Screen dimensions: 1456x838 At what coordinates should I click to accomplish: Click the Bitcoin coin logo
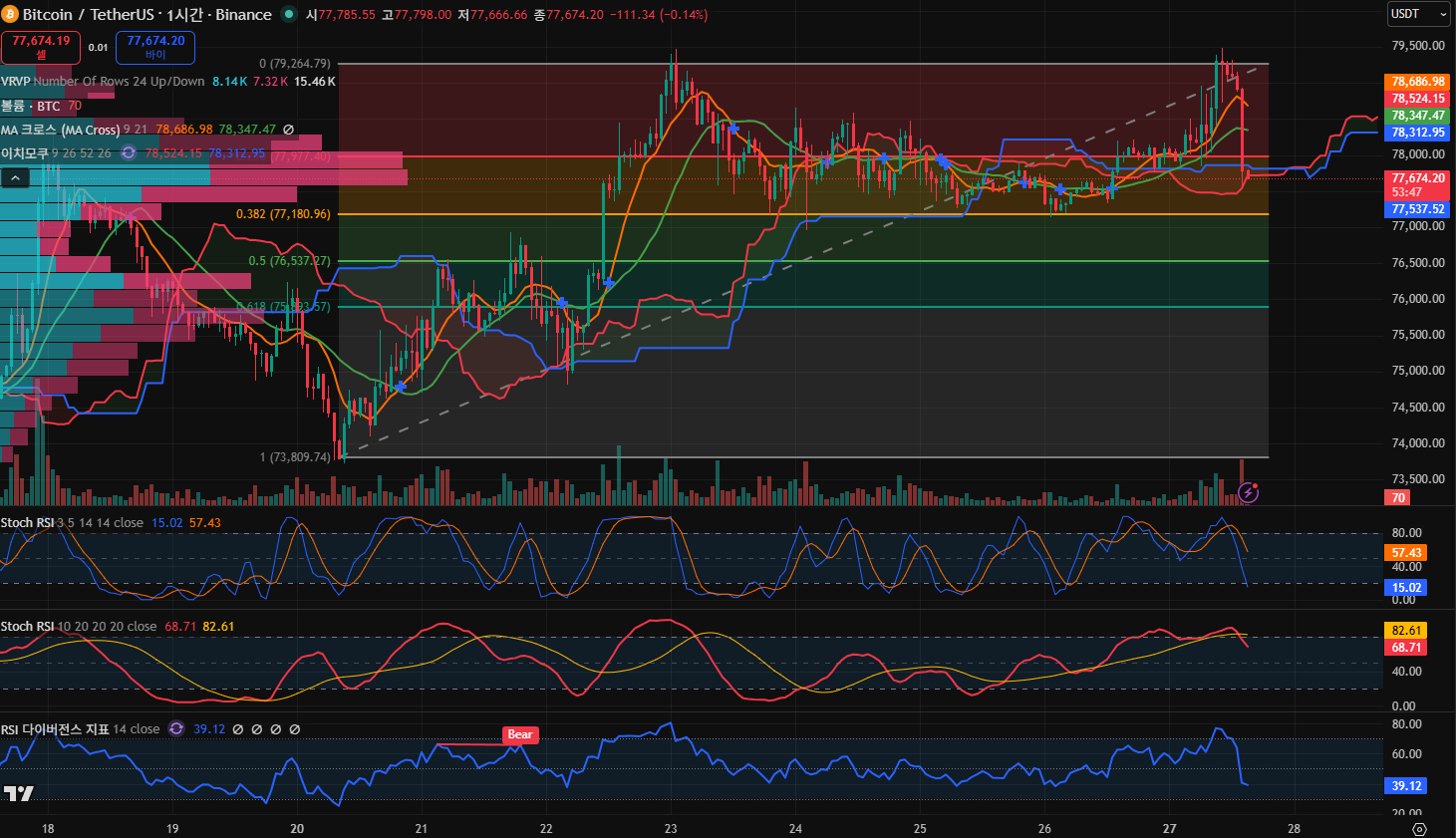click(x=10, y=14)
